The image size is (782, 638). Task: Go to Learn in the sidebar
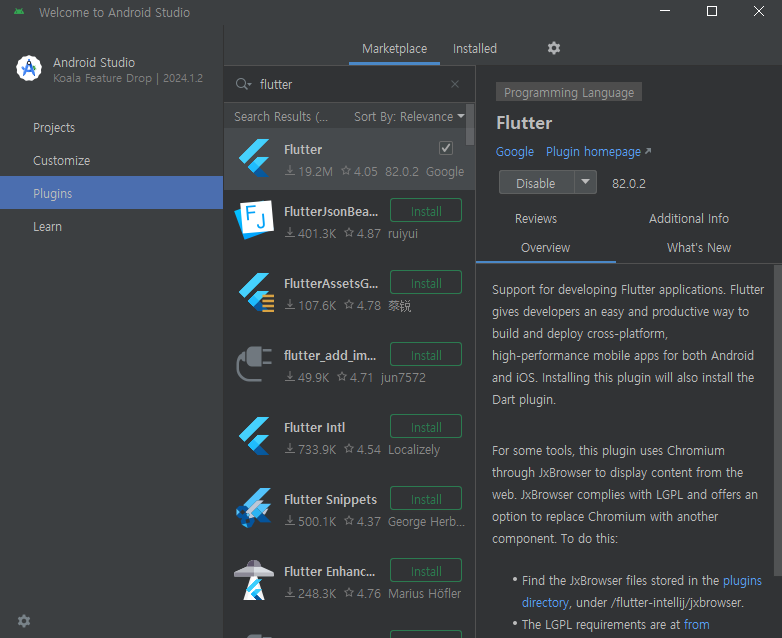point(111,226)
